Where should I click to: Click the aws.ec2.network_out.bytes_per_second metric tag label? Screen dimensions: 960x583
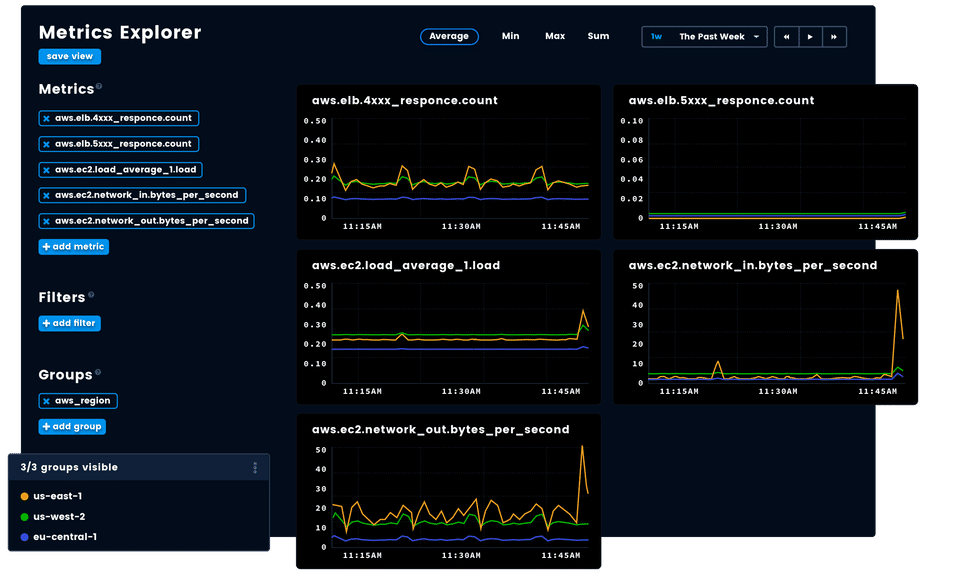[152, 221]
